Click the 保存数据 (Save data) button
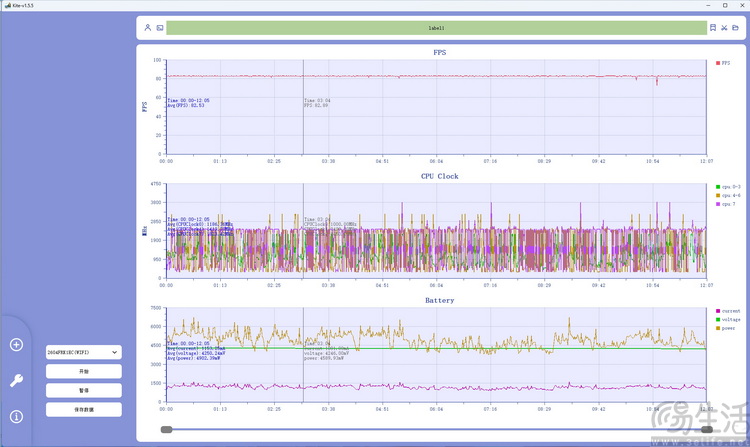750x447 pixels. (83, 409)
